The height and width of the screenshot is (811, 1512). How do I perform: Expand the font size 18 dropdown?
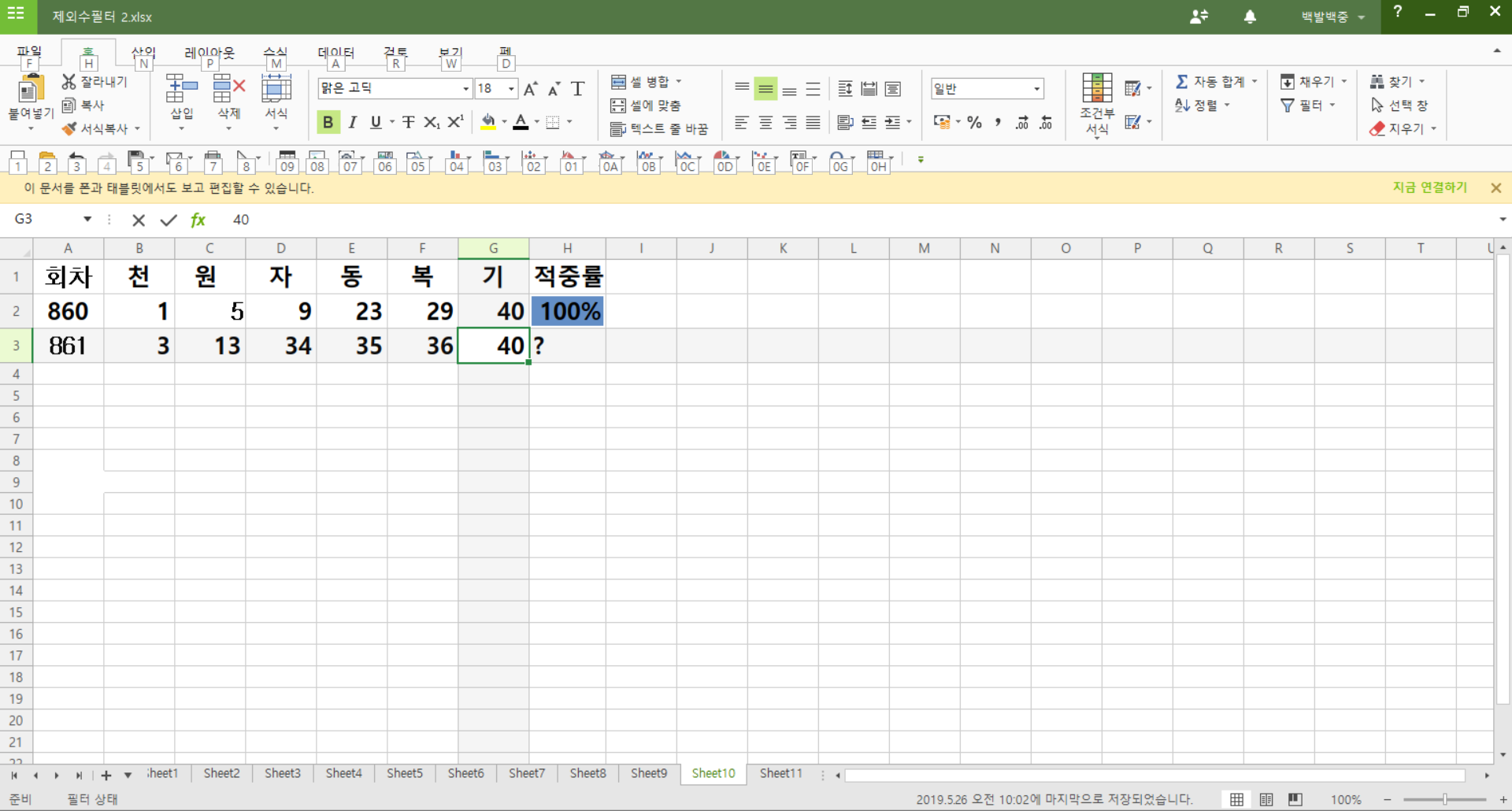coord(511,89)
